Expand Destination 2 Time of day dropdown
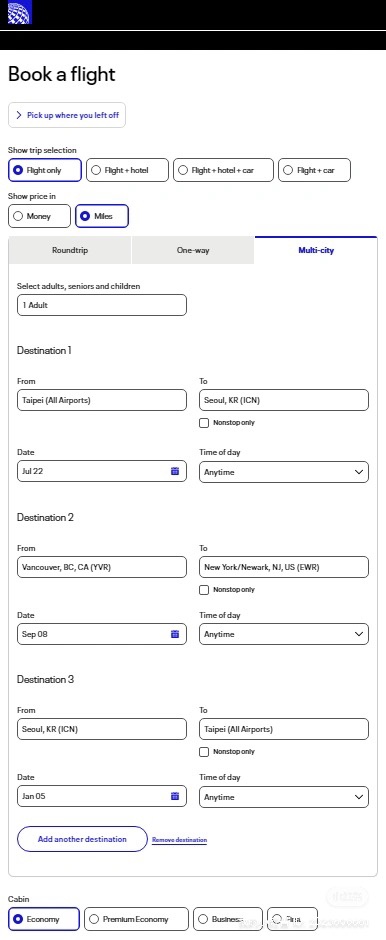Screen dimensions: 386x940 pyautogui.click(x=284, y=634)
